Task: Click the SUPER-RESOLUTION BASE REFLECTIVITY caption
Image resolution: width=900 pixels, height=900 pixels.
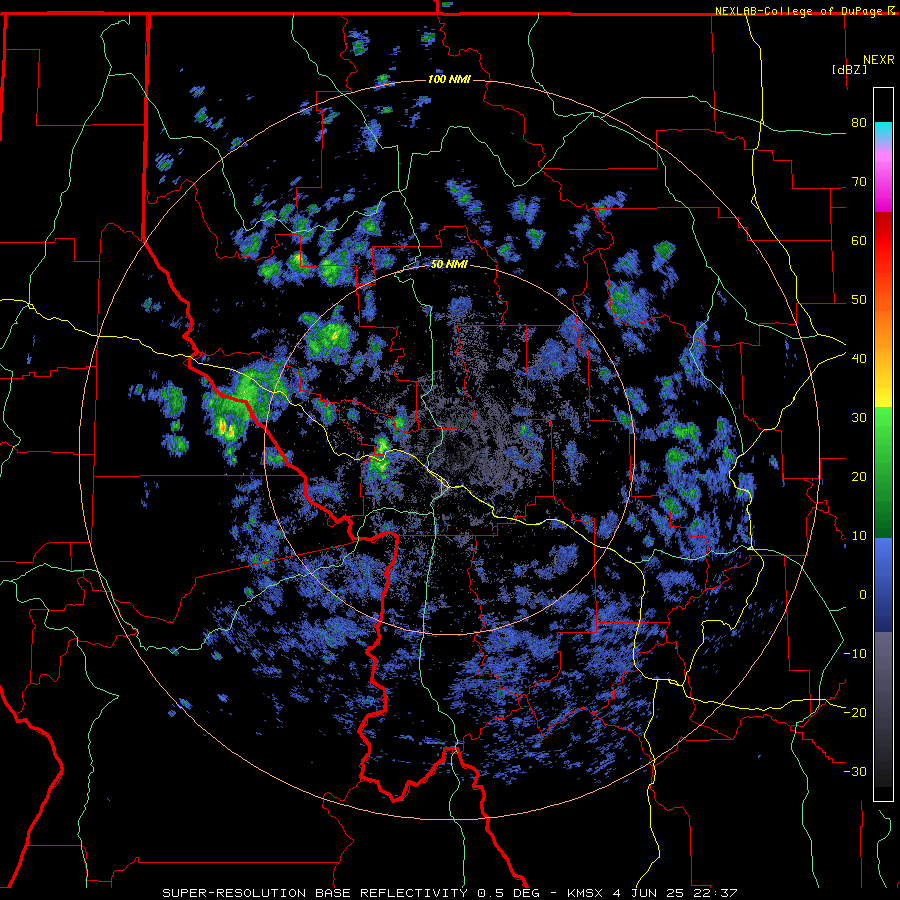Action: [x=315, y=893]
